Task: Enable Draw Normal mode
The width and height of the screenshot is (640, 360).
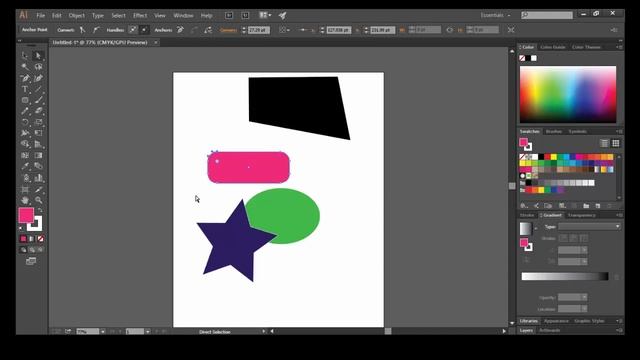Action: [x=23, y=250]
